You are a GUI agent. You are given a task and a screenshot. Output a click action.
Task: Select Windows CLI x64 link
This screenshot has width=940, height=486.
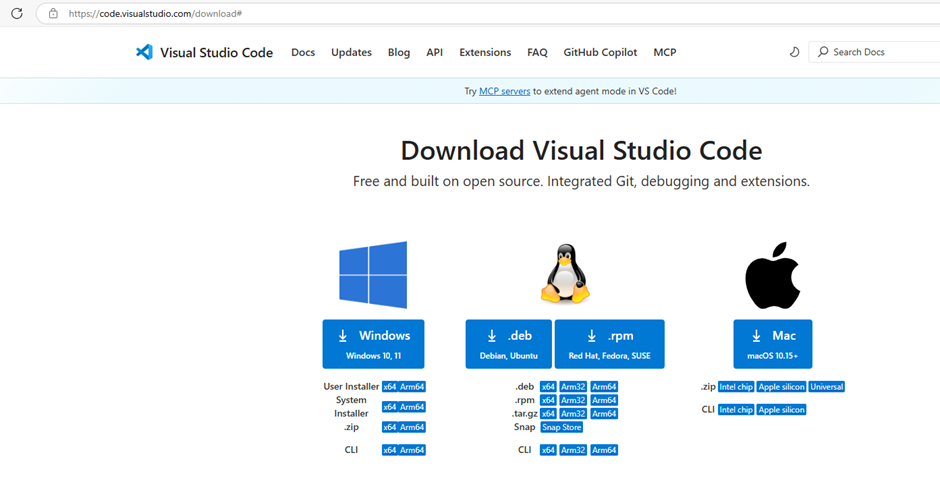[390, 450]
